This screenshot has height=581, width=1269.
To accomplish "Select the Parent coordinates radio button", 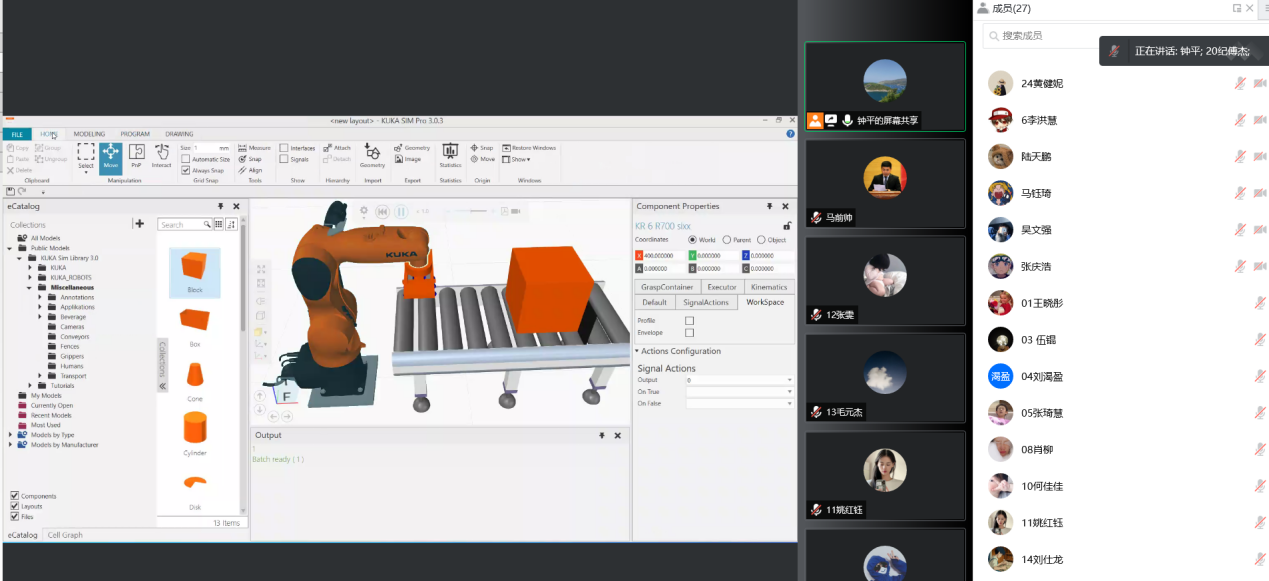I will (x=727, y=240).
